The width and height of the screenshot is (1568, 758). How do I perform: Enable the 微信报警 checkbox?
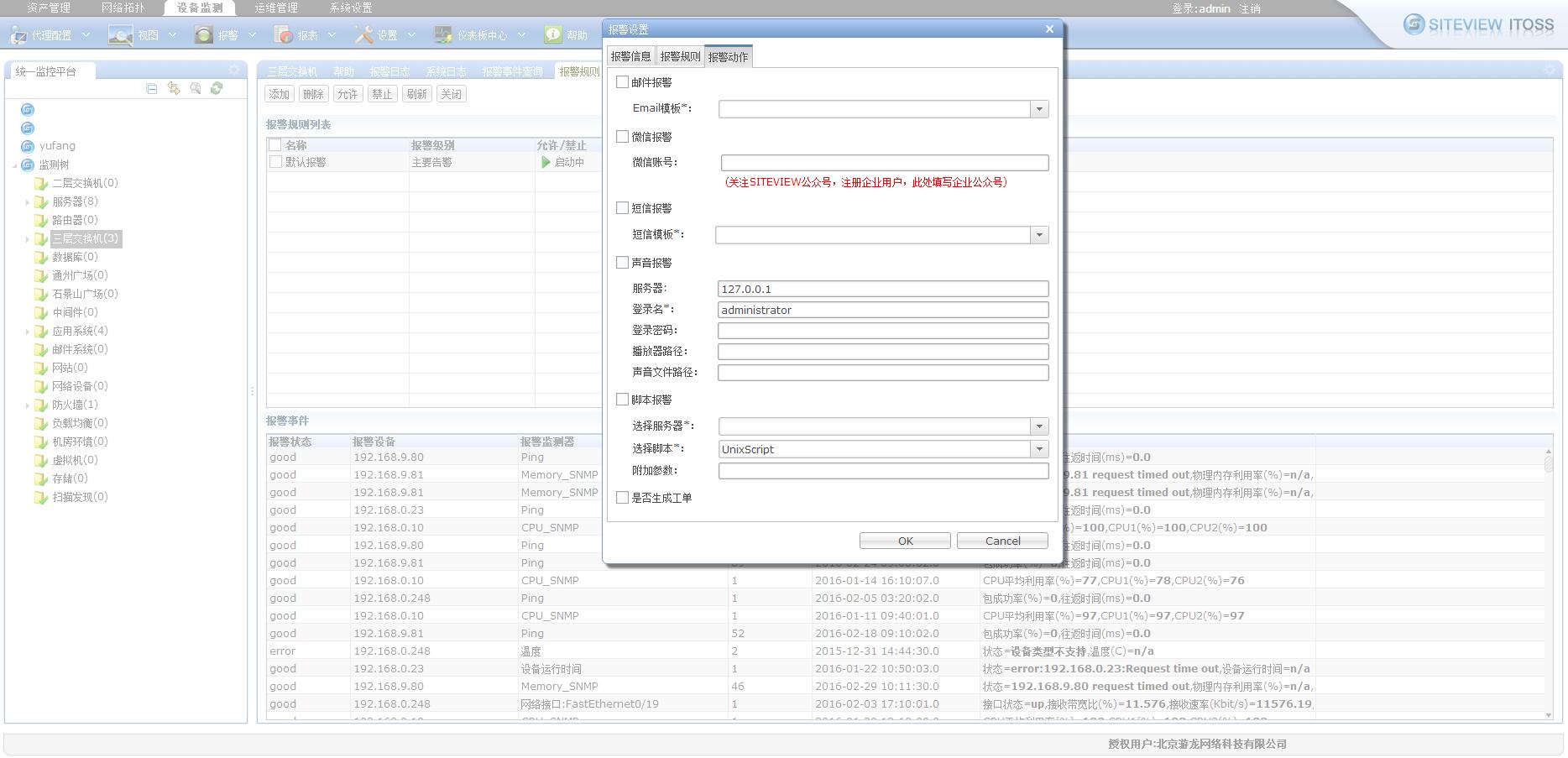(622, 136)
